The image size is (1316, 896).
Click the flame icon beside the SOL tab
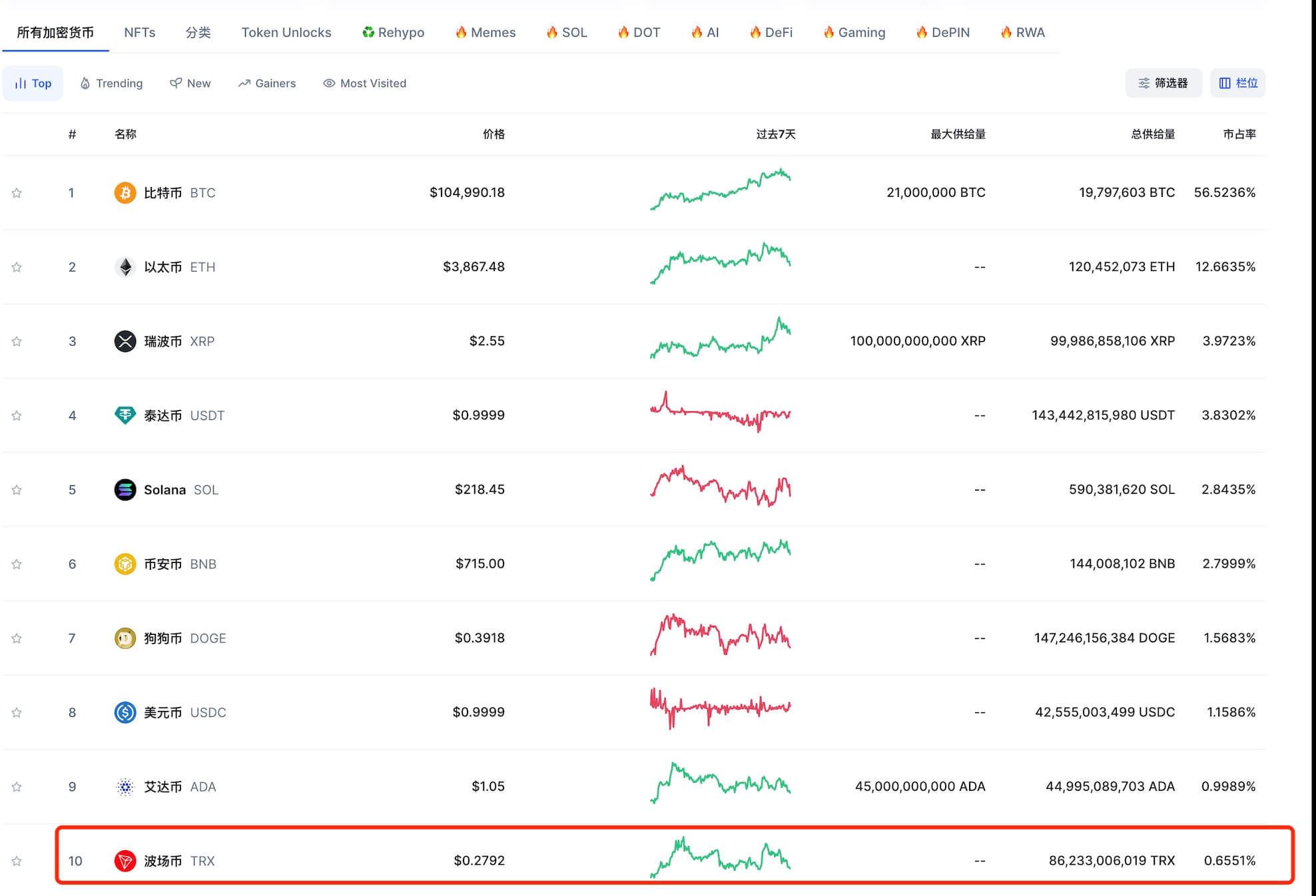click(552, 32)
